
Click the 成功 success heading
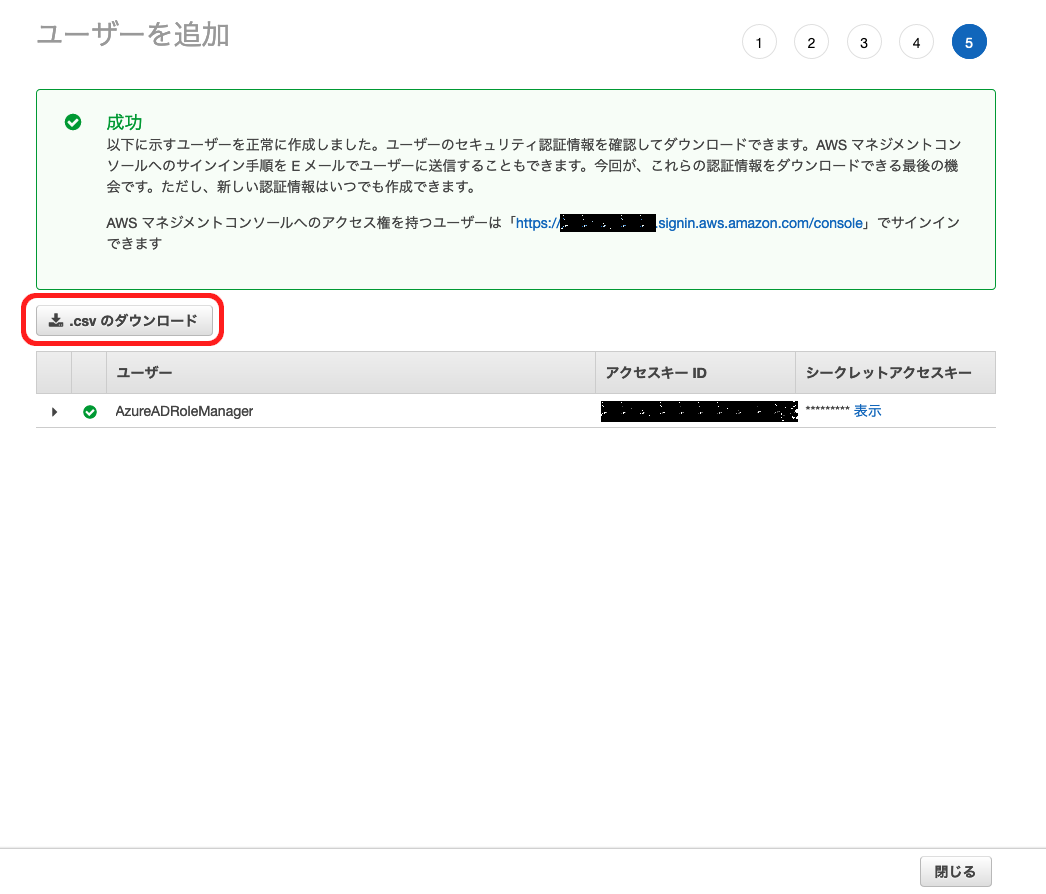click(124, 122)
